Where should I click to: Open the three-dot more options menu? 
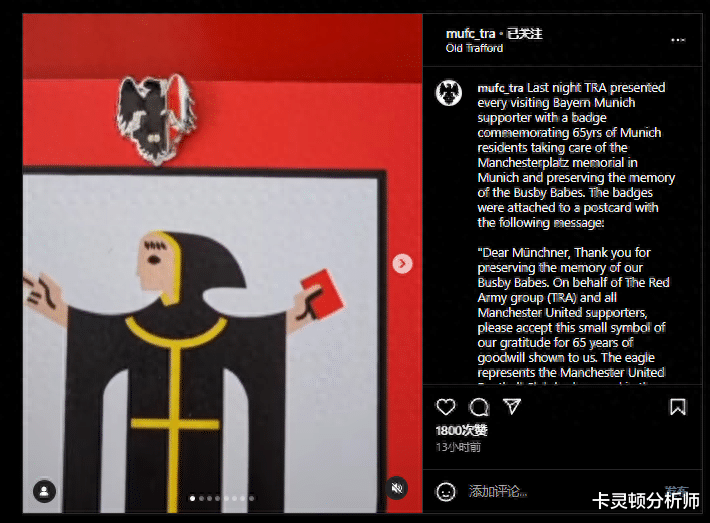click(x=678, y=40)
